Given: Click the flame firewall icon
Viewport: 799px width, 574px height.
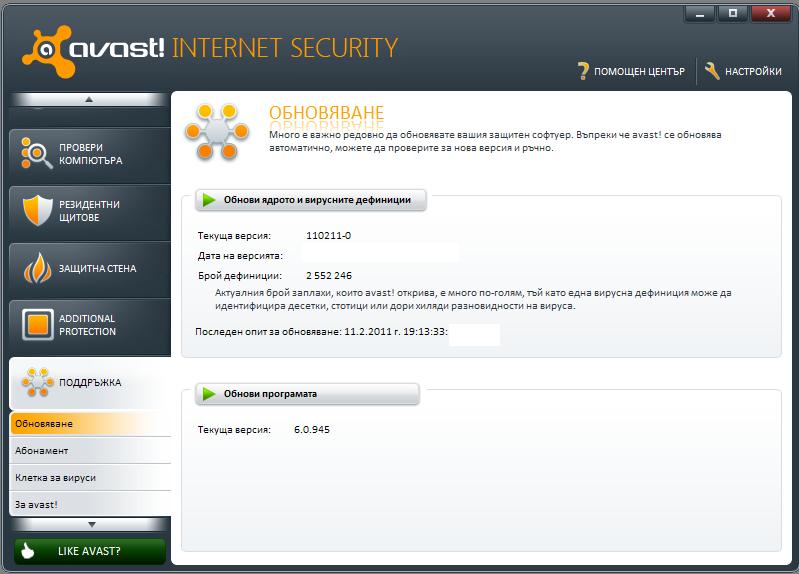Looking at the screenshot, I should [x=37, y=268].
